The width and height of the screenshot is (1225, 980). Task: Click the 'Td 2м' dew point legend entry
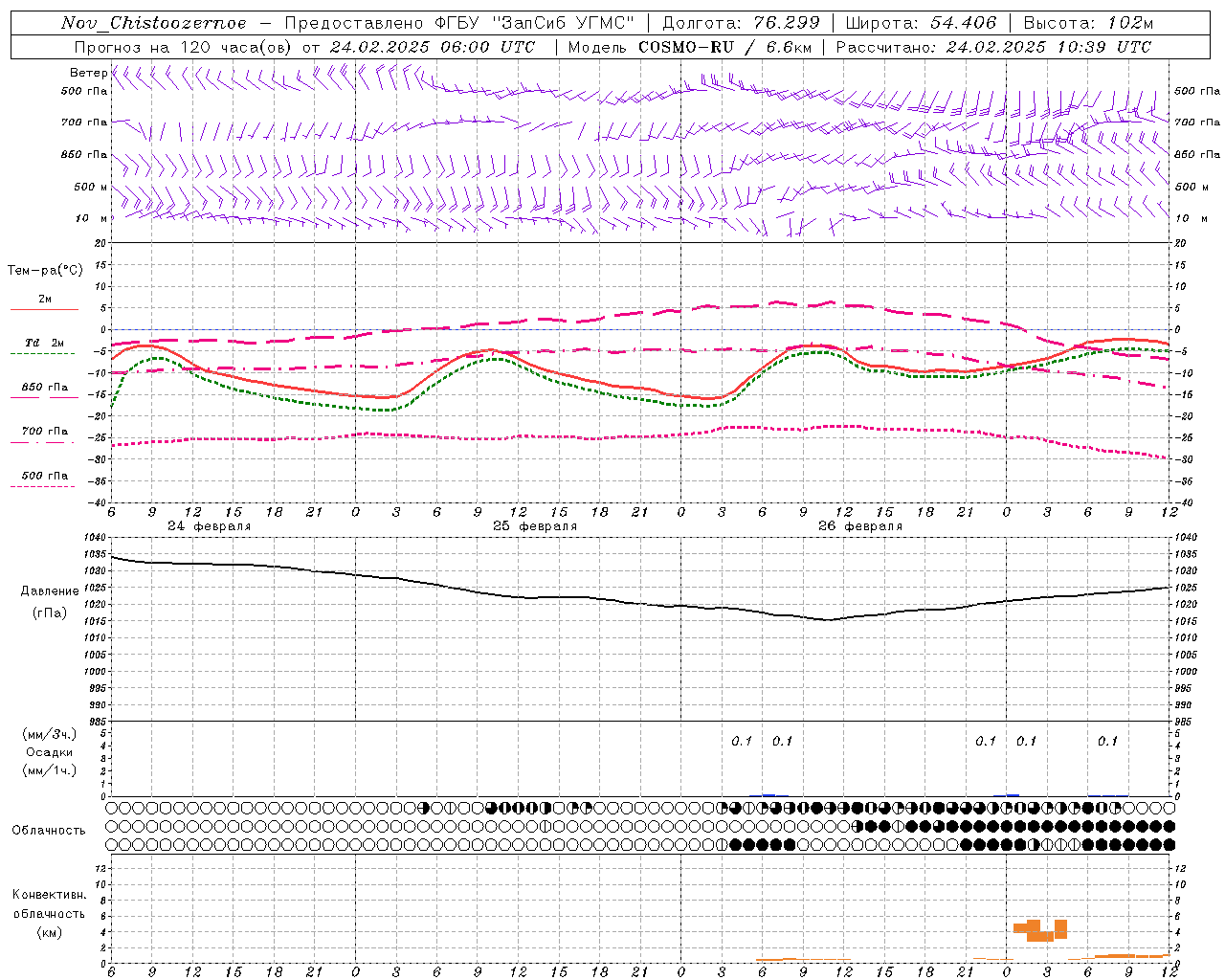[45, 343]
